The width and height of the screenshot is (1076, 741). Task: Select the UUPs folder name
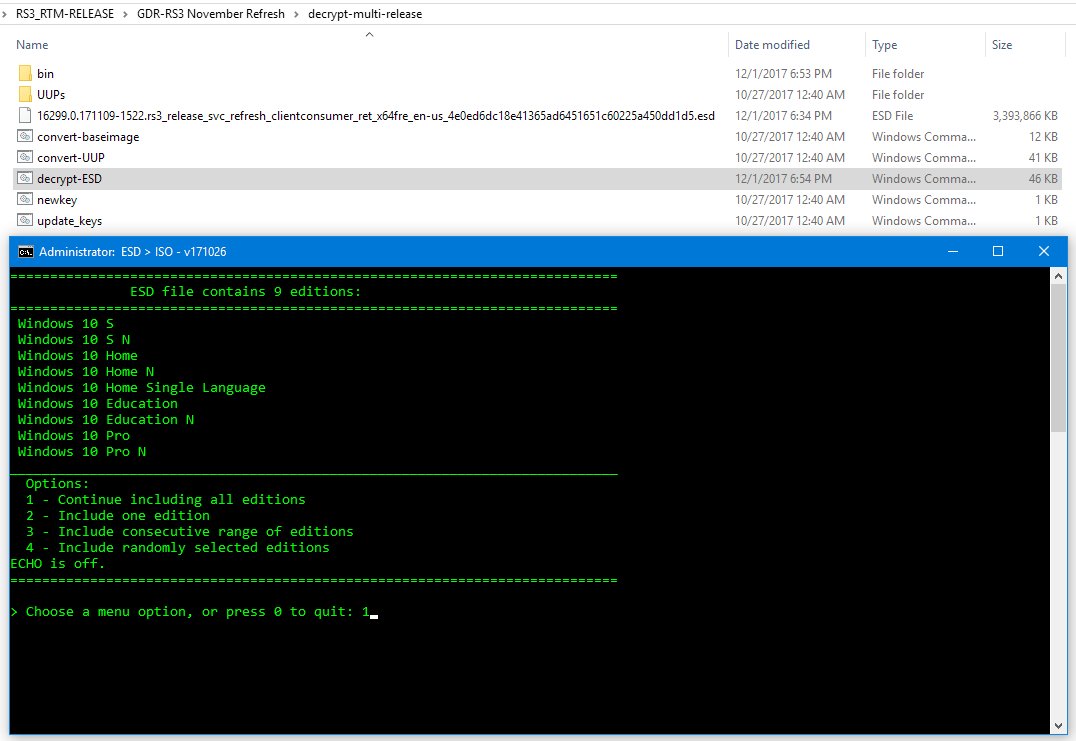click(51, 95)
